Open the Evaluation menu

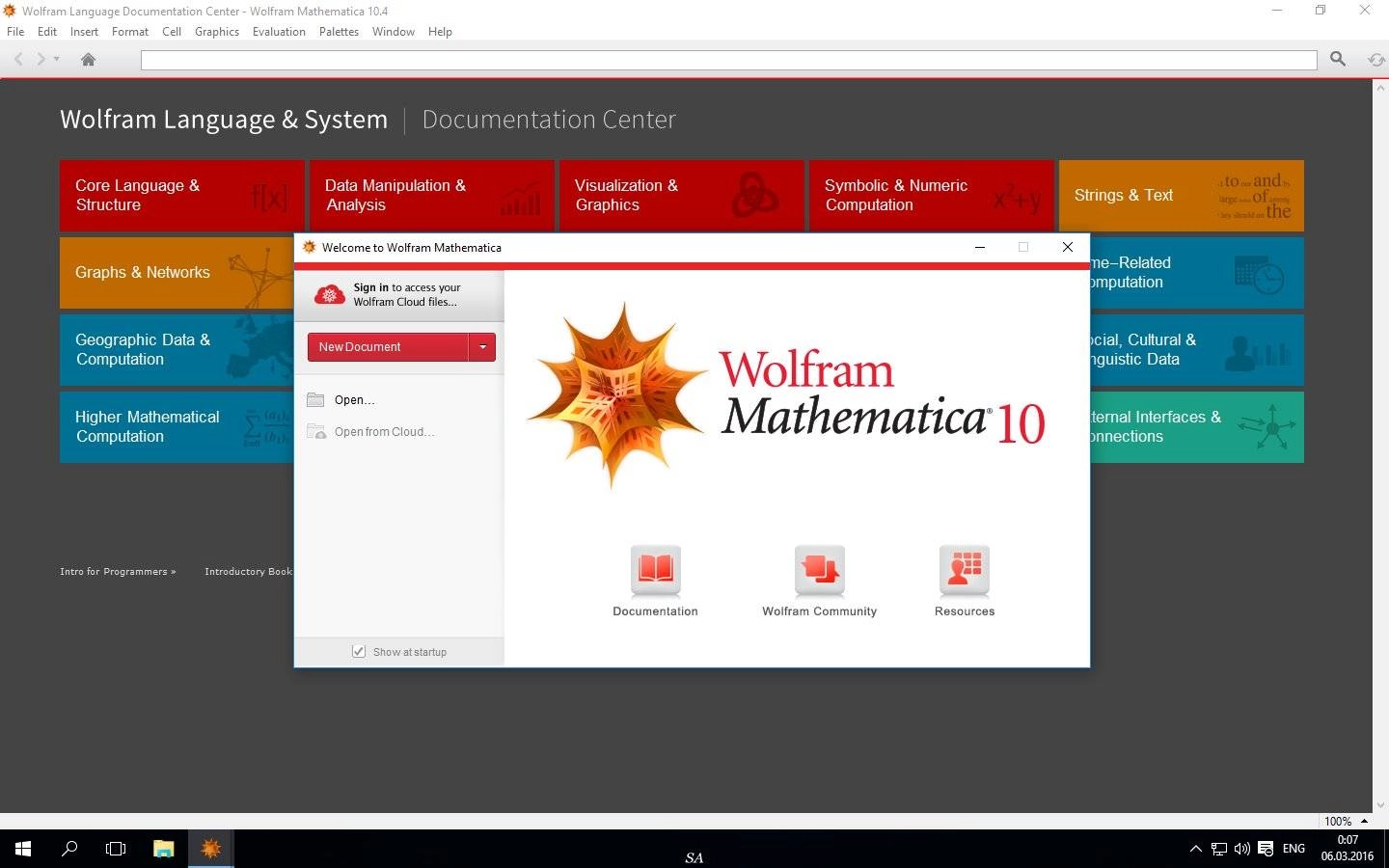[279, 32]
